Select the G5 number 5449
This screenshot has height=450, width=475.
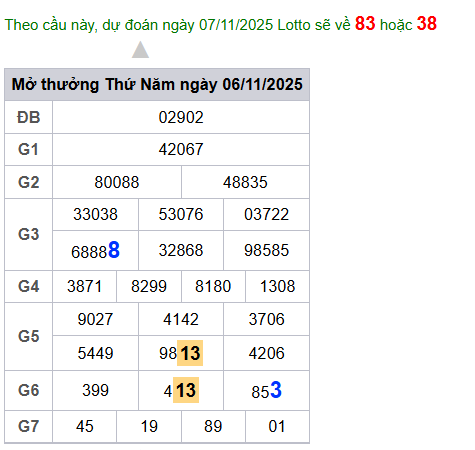tap(95, 353)
